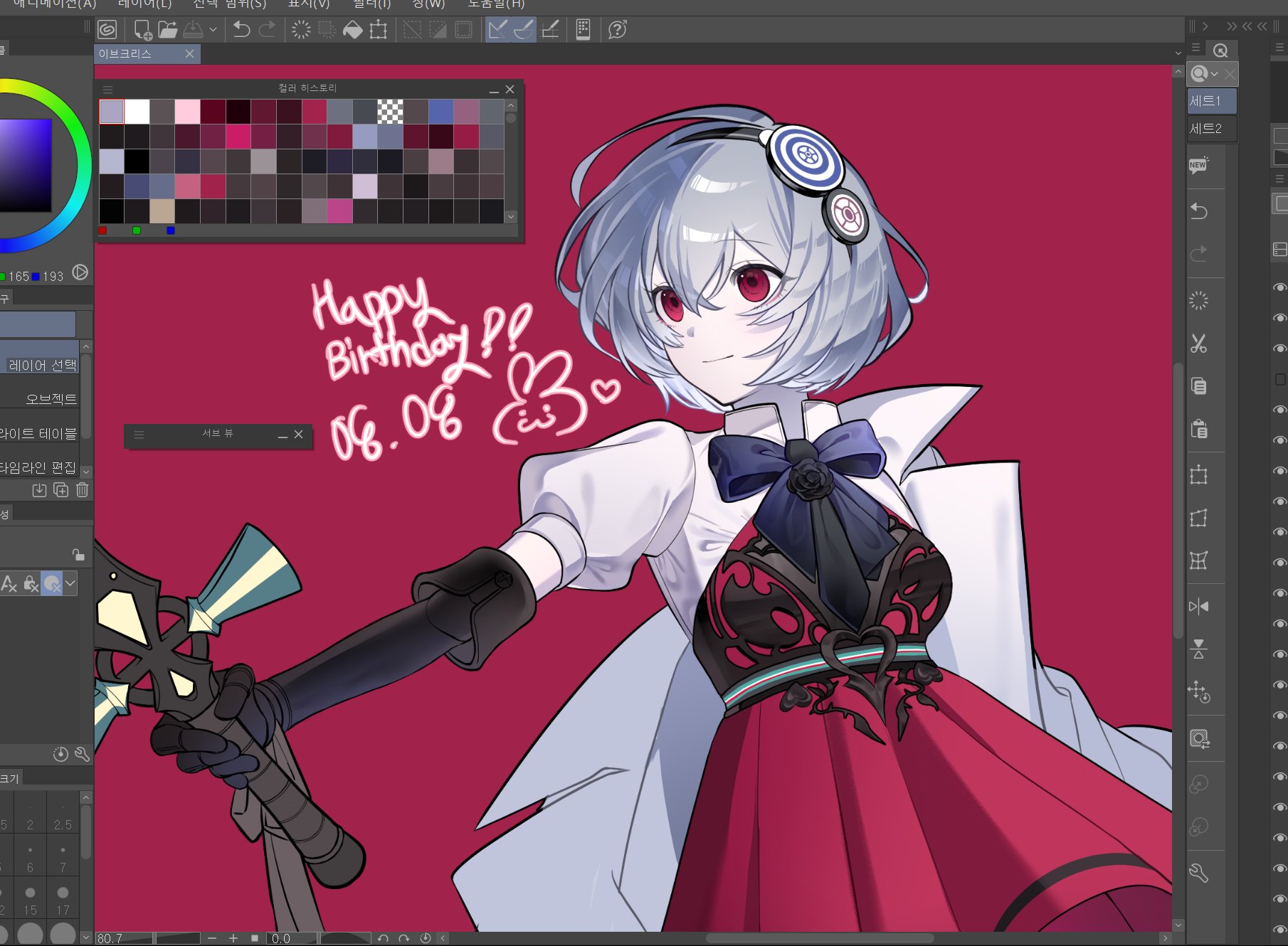Click clear outside selection icon

point(327,30)
